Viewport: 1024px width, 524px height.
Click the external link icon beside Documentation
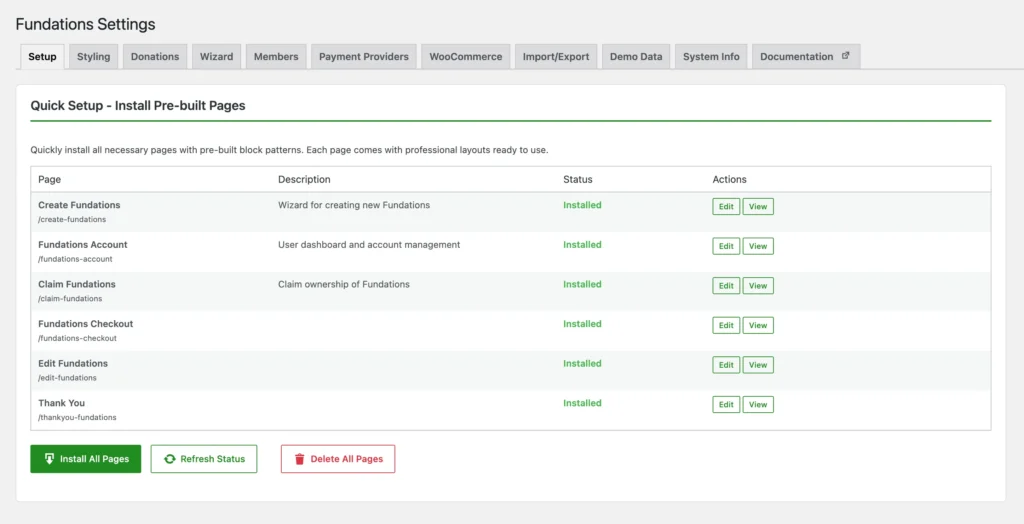pos(846,56)
